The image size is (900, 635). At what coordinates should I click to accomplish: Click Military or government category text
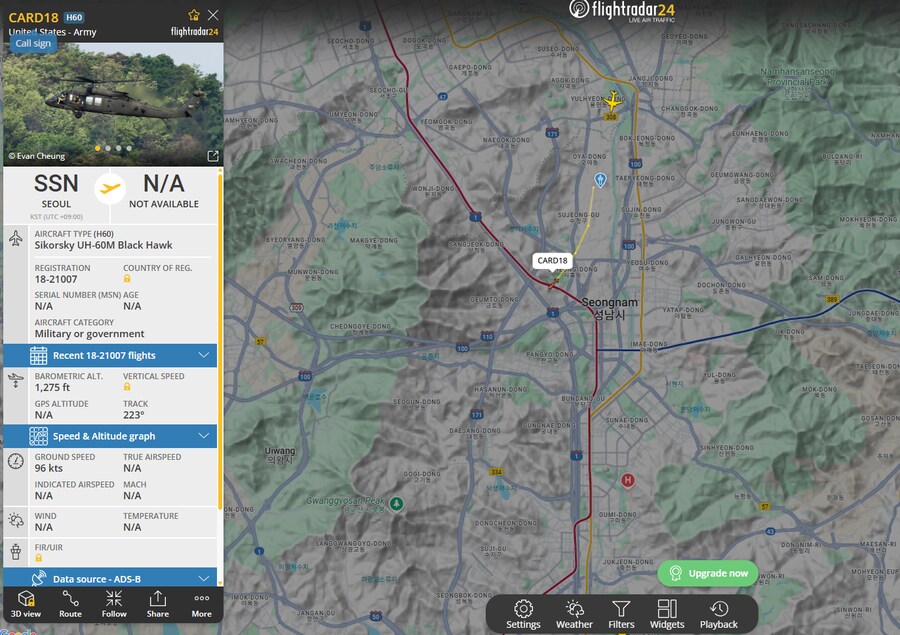pos(90,334)
